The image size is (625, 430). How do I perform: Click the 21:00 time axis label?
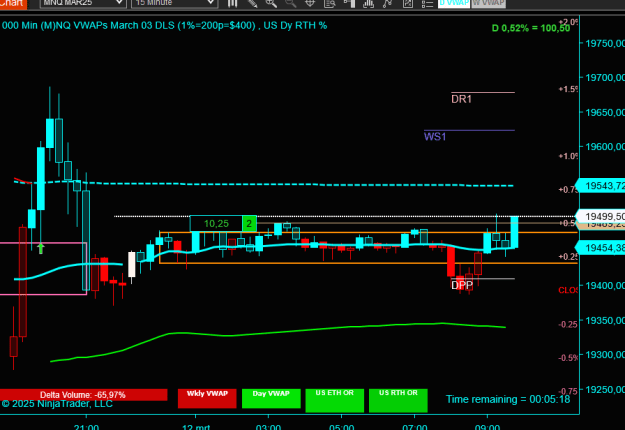(x=86, y=427)
